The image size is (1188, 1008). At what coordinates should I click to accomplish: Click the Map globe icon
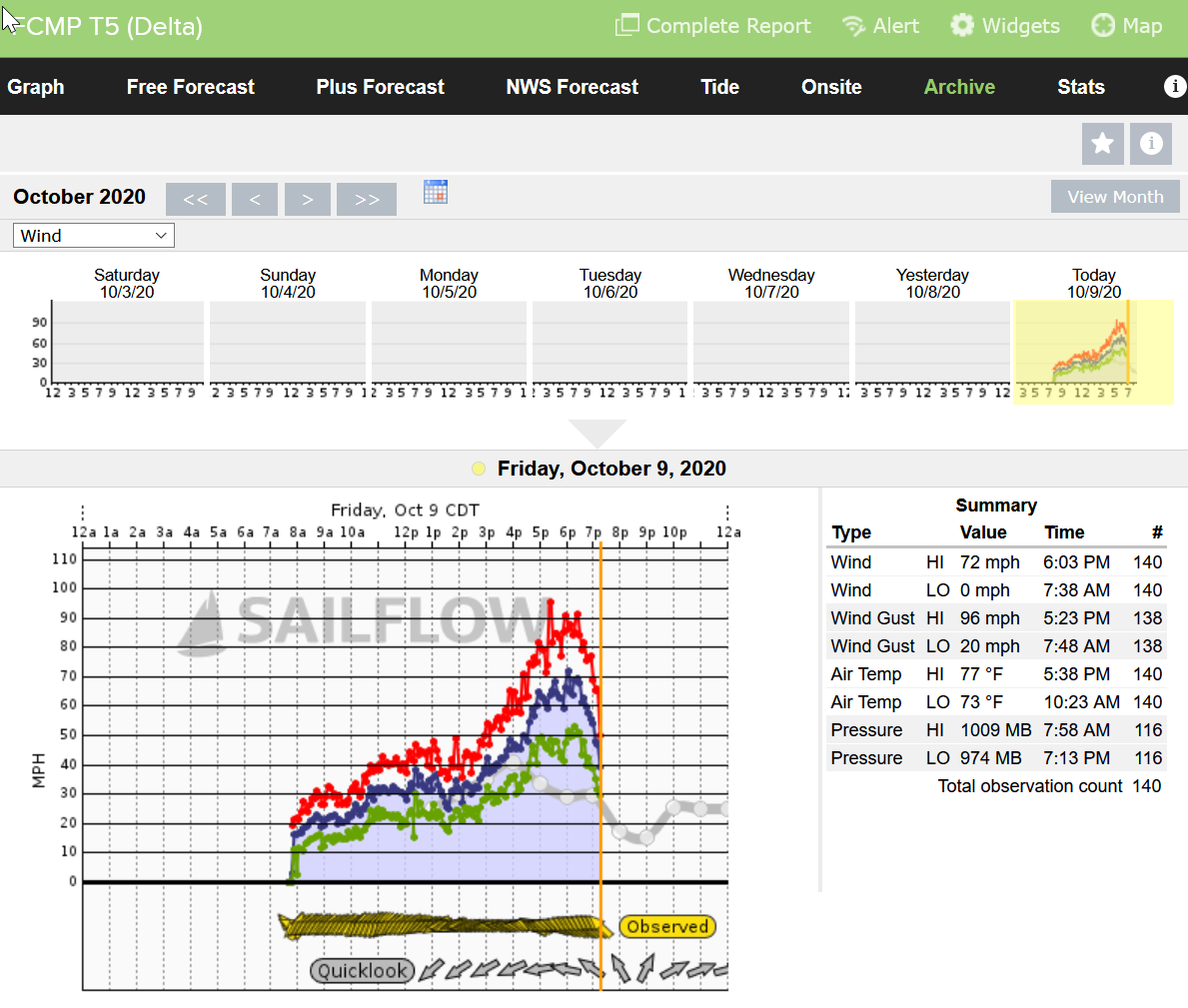click(x=1103, y=26)
